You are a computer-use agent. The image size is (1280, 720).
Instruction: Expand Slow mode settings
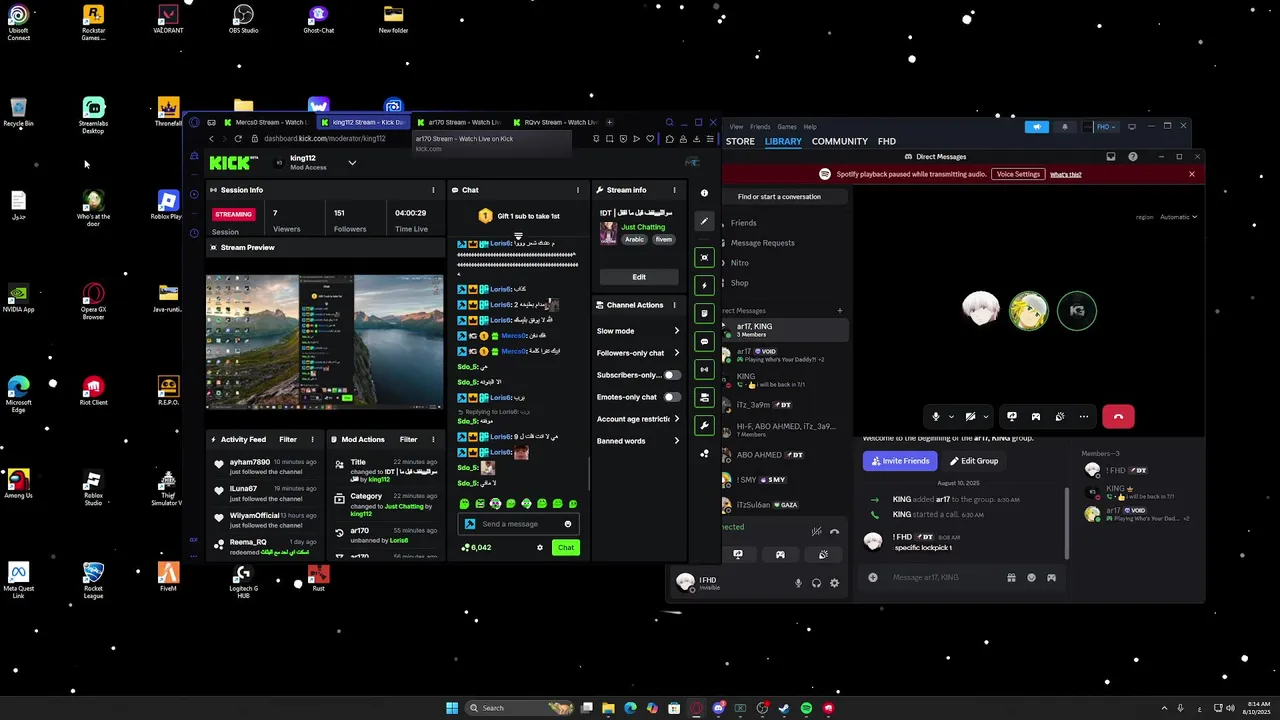tap(638, 331)
